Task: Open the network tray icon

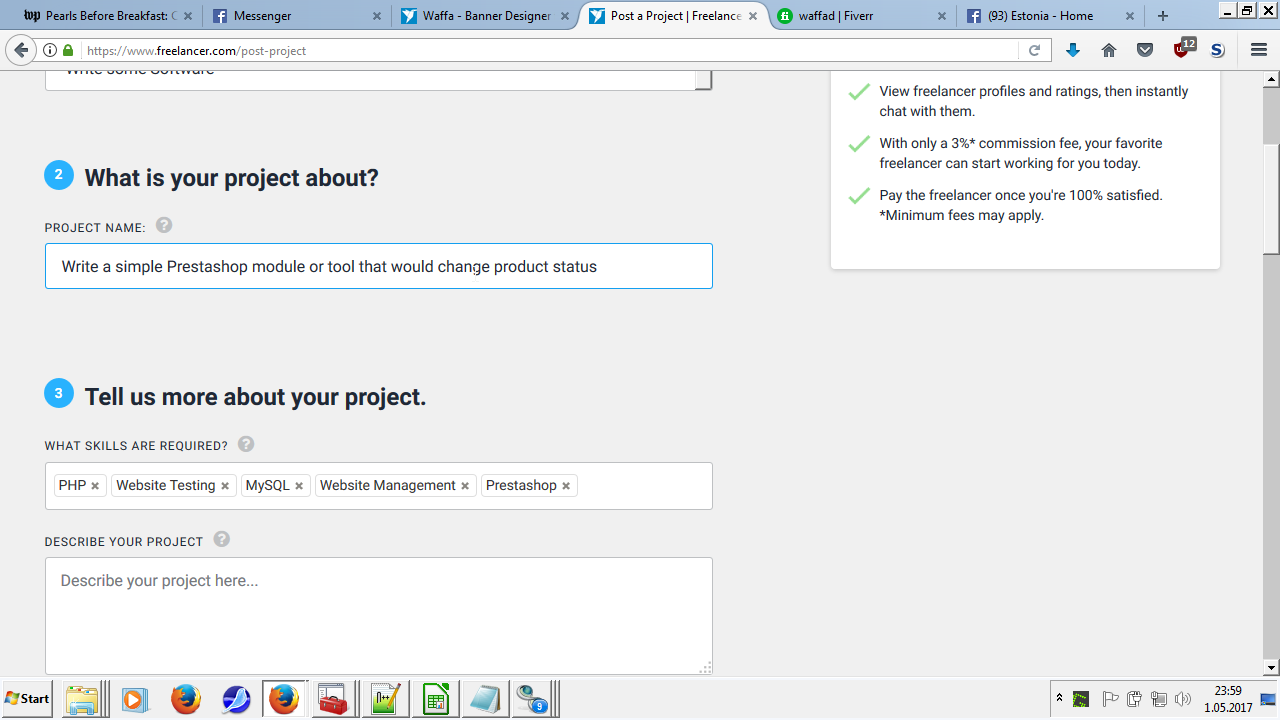Action: [1159, 699]
